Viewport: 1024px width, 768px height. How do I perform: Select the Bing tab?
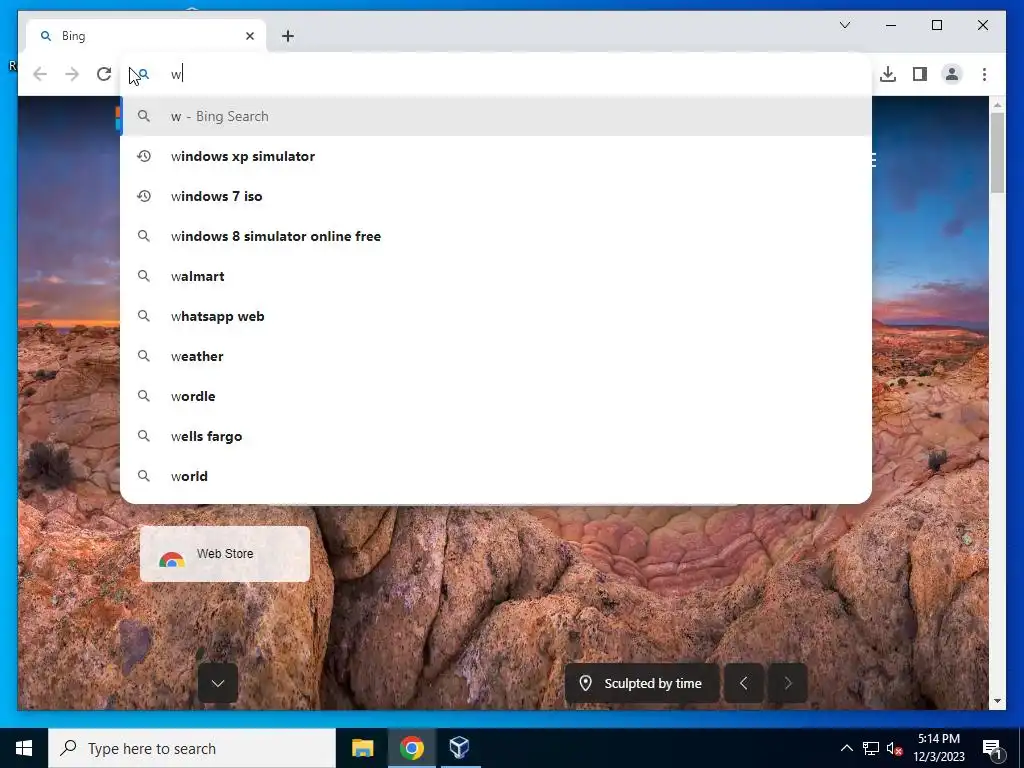point(146,36)
